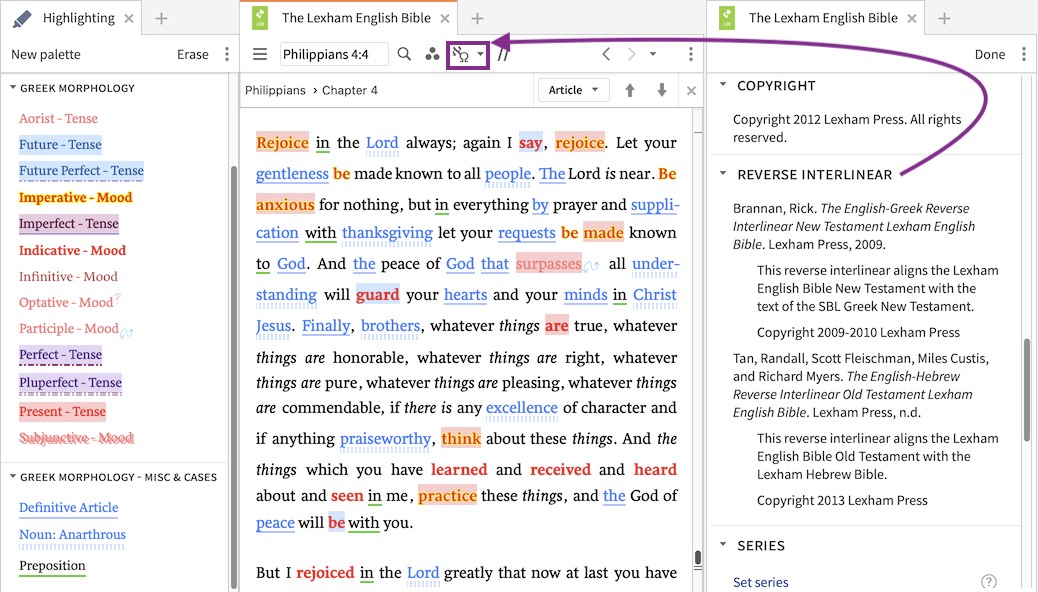This screenshot has width=1038, height=592.
Task: Select the Infinitive - Mood highlight style
Action: (x=68, y=277)
